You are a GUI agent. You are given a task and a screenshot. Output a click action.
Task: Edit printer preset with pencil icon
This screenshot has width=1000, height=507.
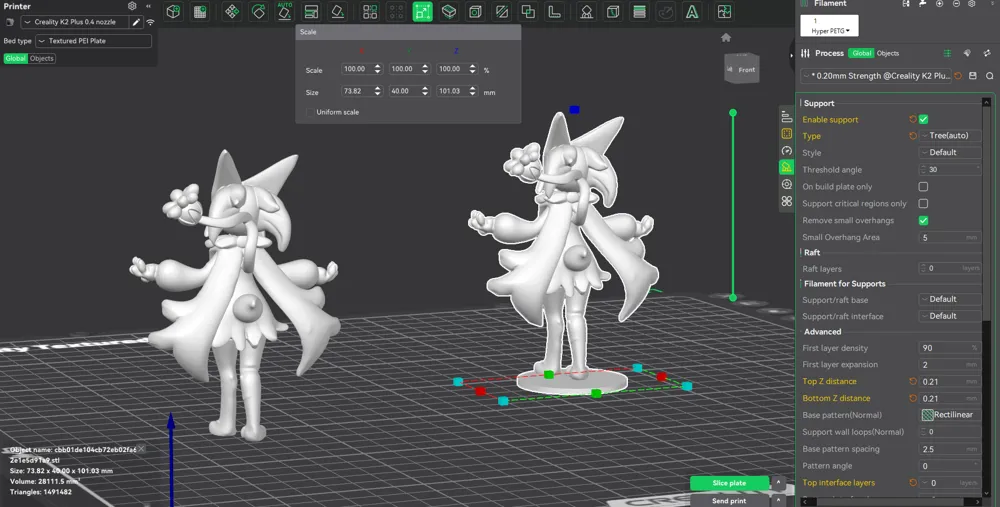(136, 22)
